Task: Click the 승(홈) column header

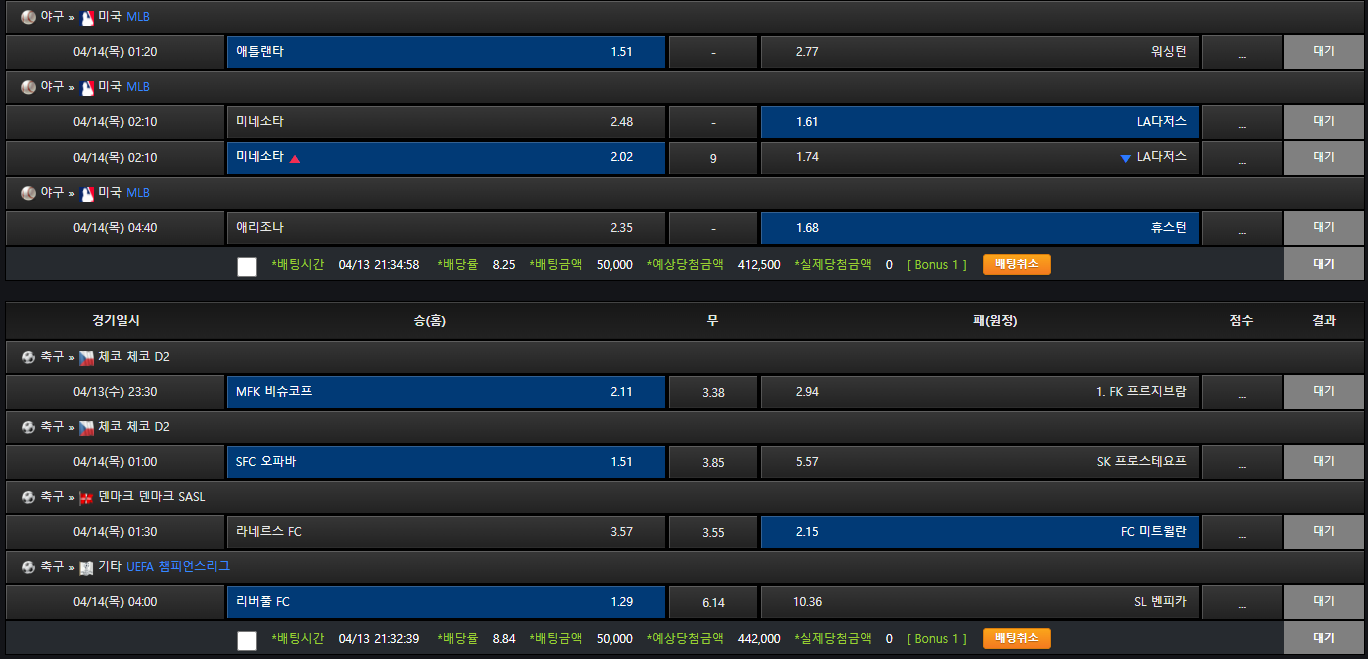Action: (430, 321)
